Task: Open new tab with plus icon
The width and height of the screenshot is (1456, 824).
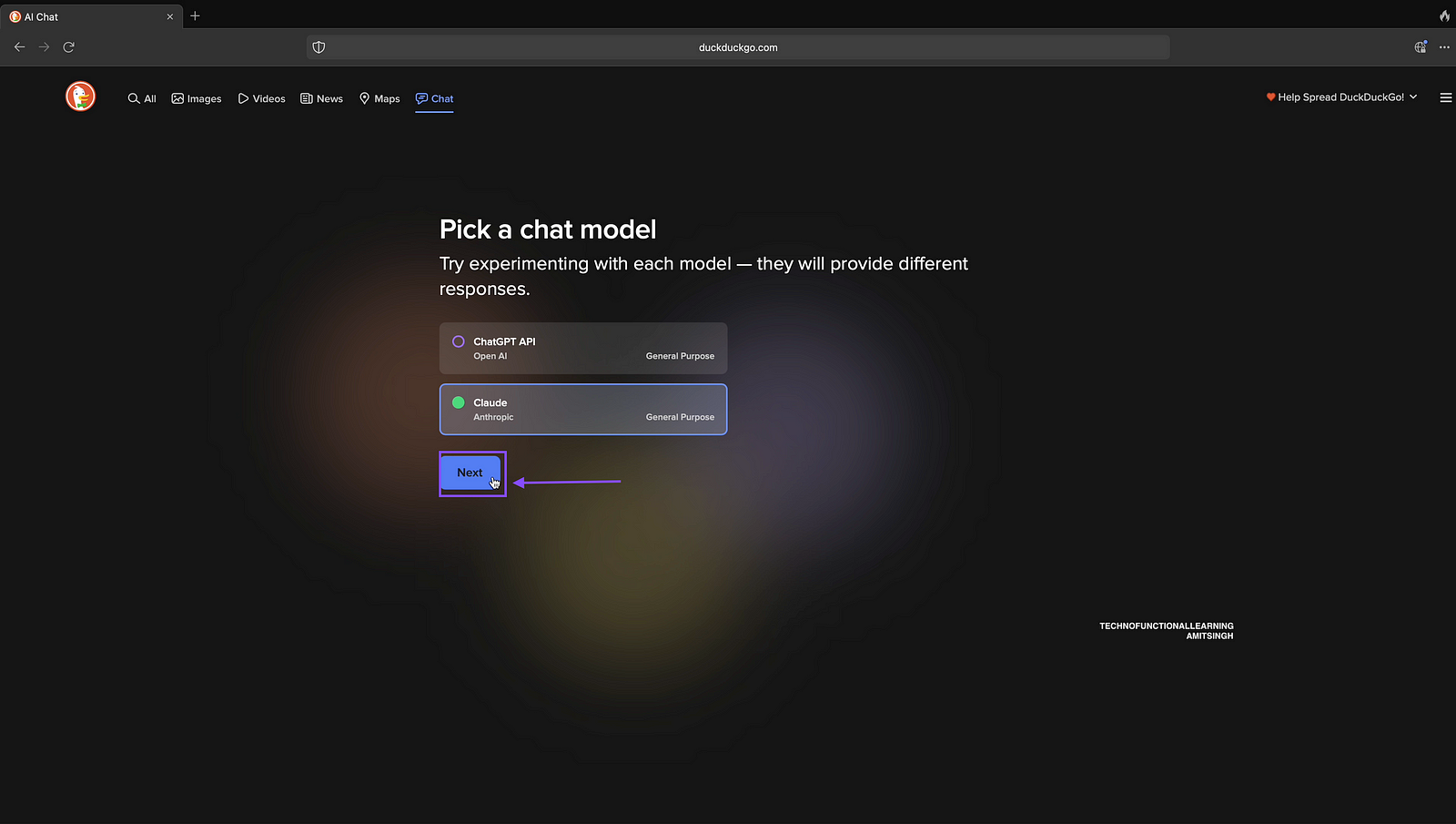Action: [x=195, y=16]
